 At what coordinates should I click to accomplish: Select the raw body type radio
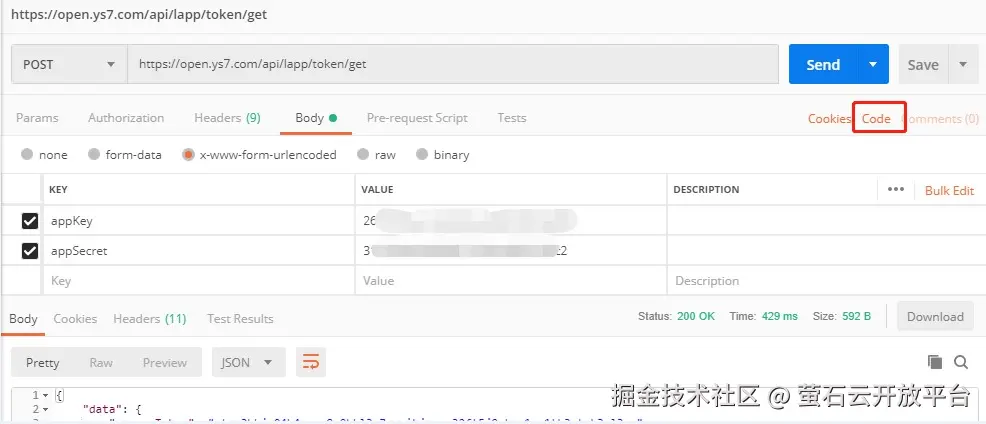click(x=363, y=154)
